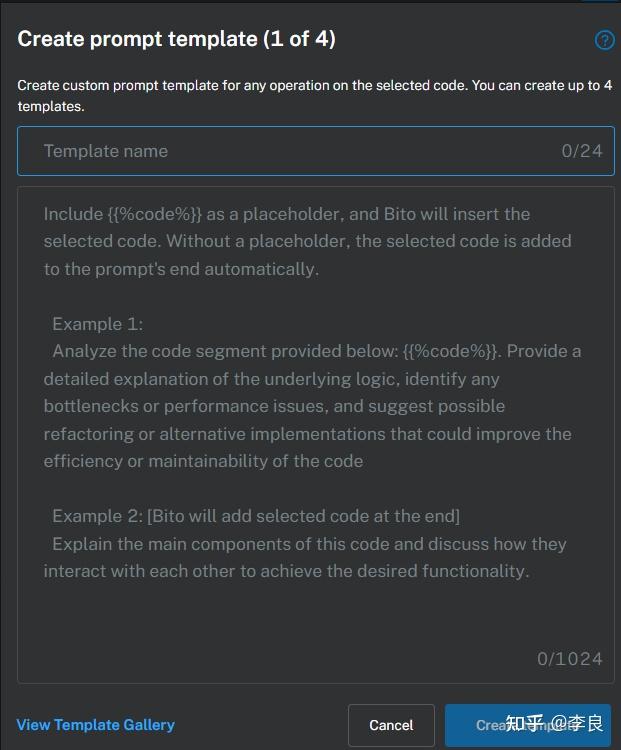Open the View Template Gallery link

[x=96, y=725]
